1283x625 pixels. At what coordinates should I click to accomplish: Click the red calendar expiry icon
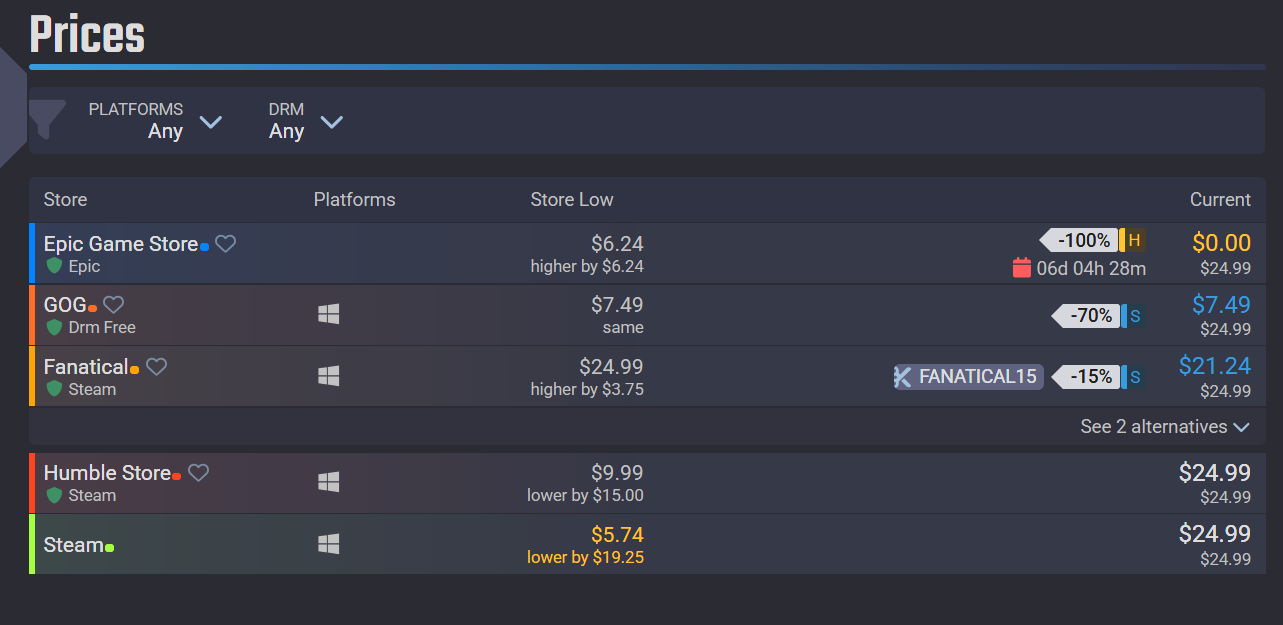coord(1021,268)
